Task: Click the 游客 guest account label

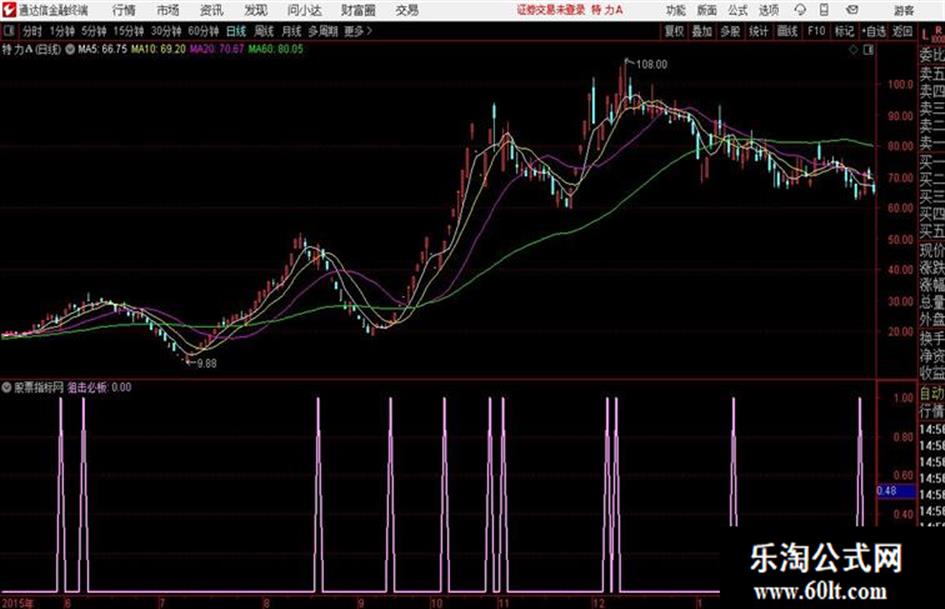Action: coord(904,10)
